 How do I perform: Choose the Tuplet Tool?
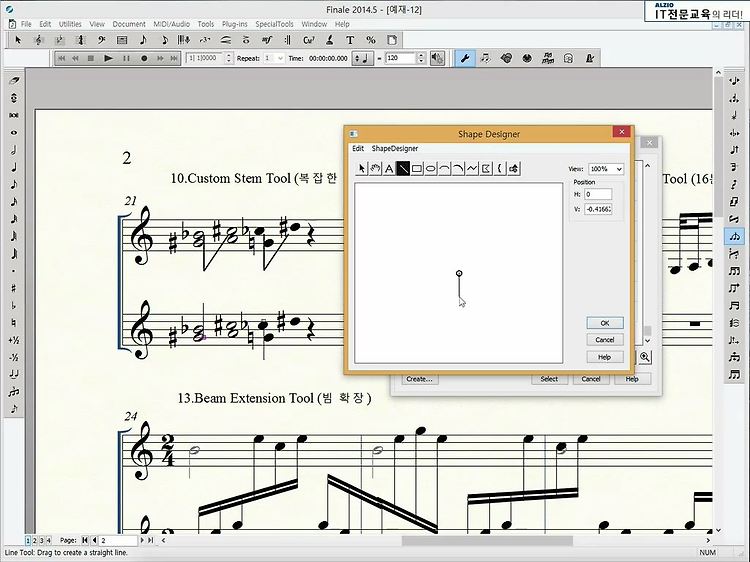click(205, 40)
